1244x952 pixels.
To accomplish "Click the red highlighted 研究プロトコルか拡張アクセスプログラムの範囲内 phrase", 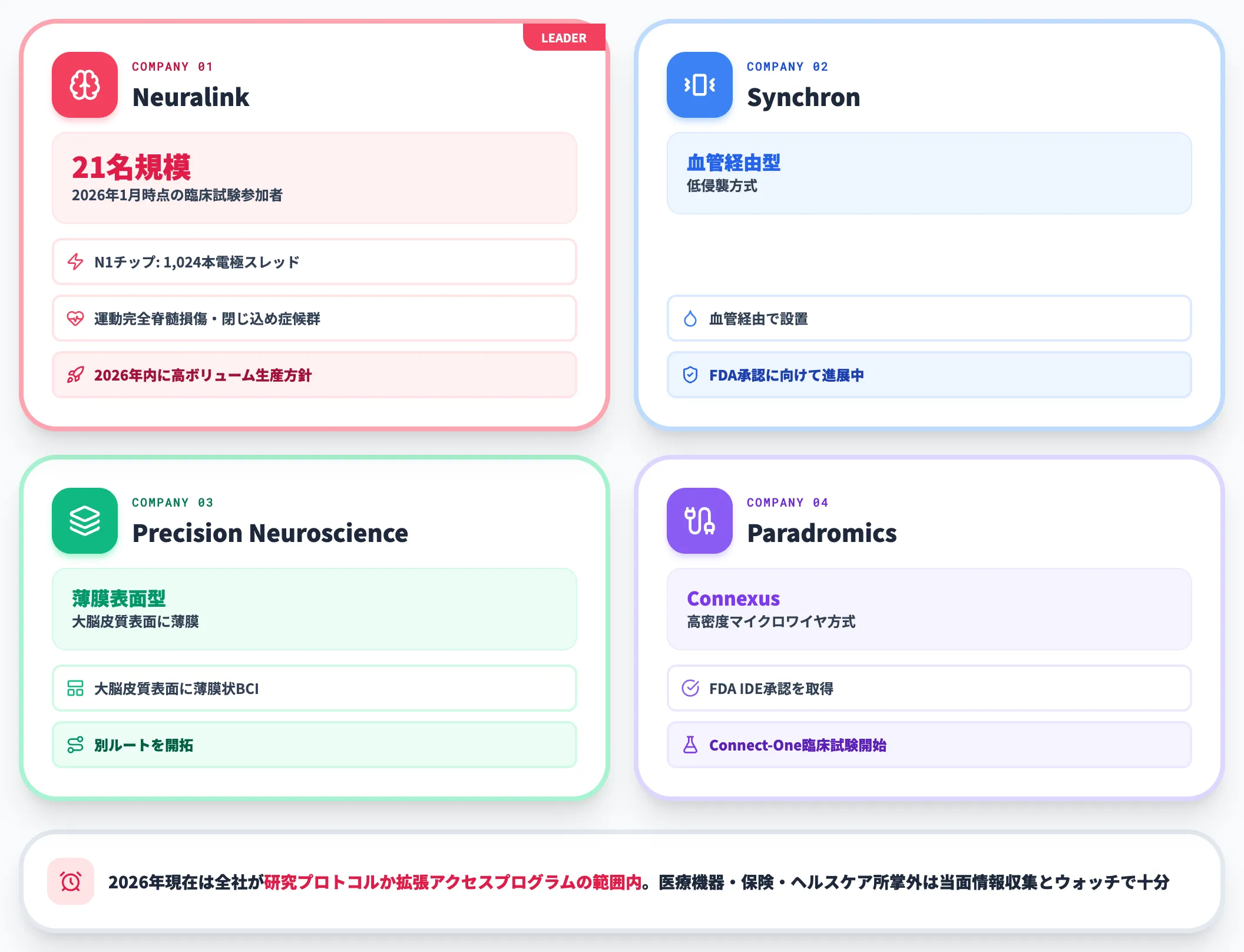I will tap(453, 882).
